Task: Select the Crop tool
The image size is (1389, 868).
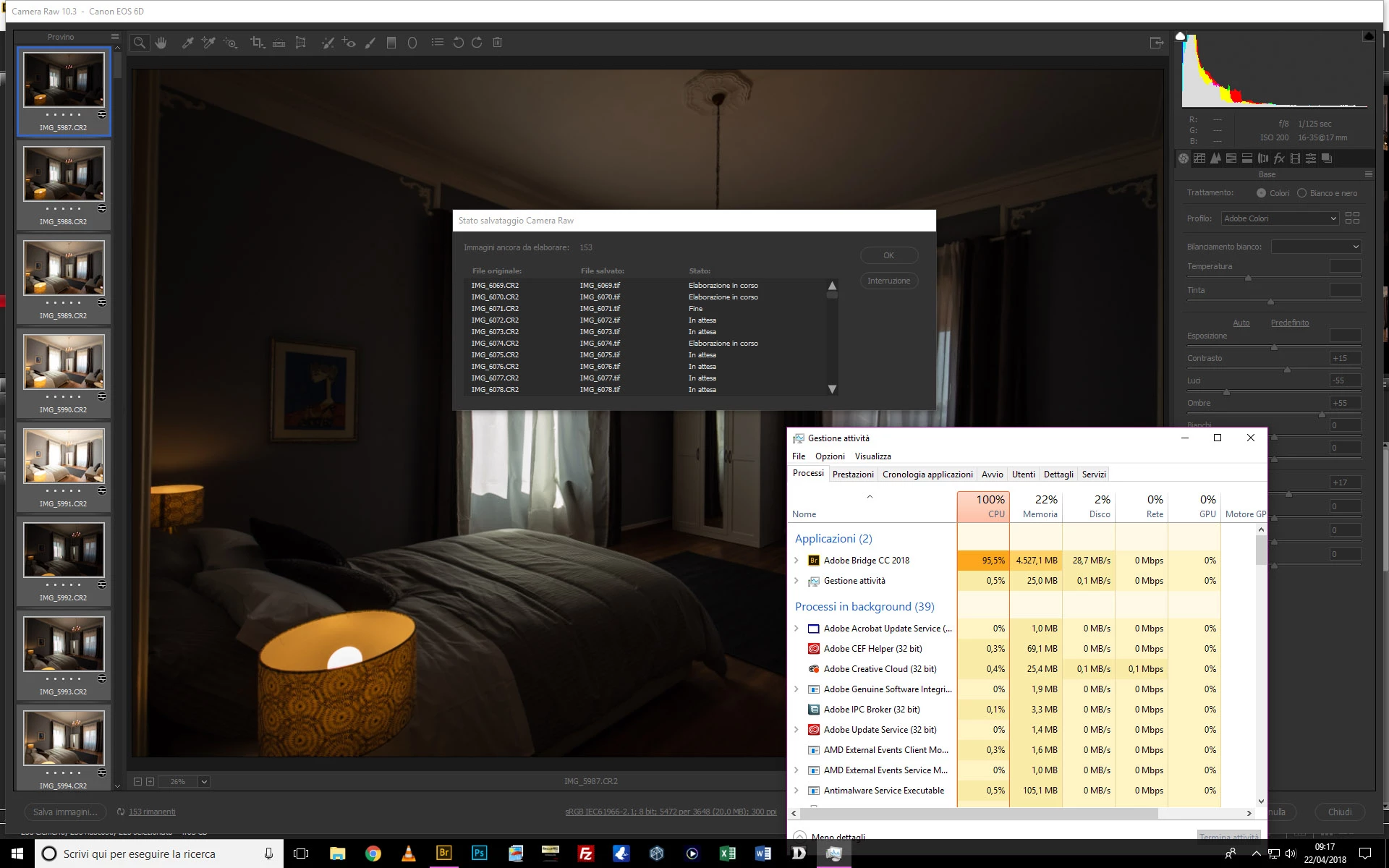Action: point(257,43)
